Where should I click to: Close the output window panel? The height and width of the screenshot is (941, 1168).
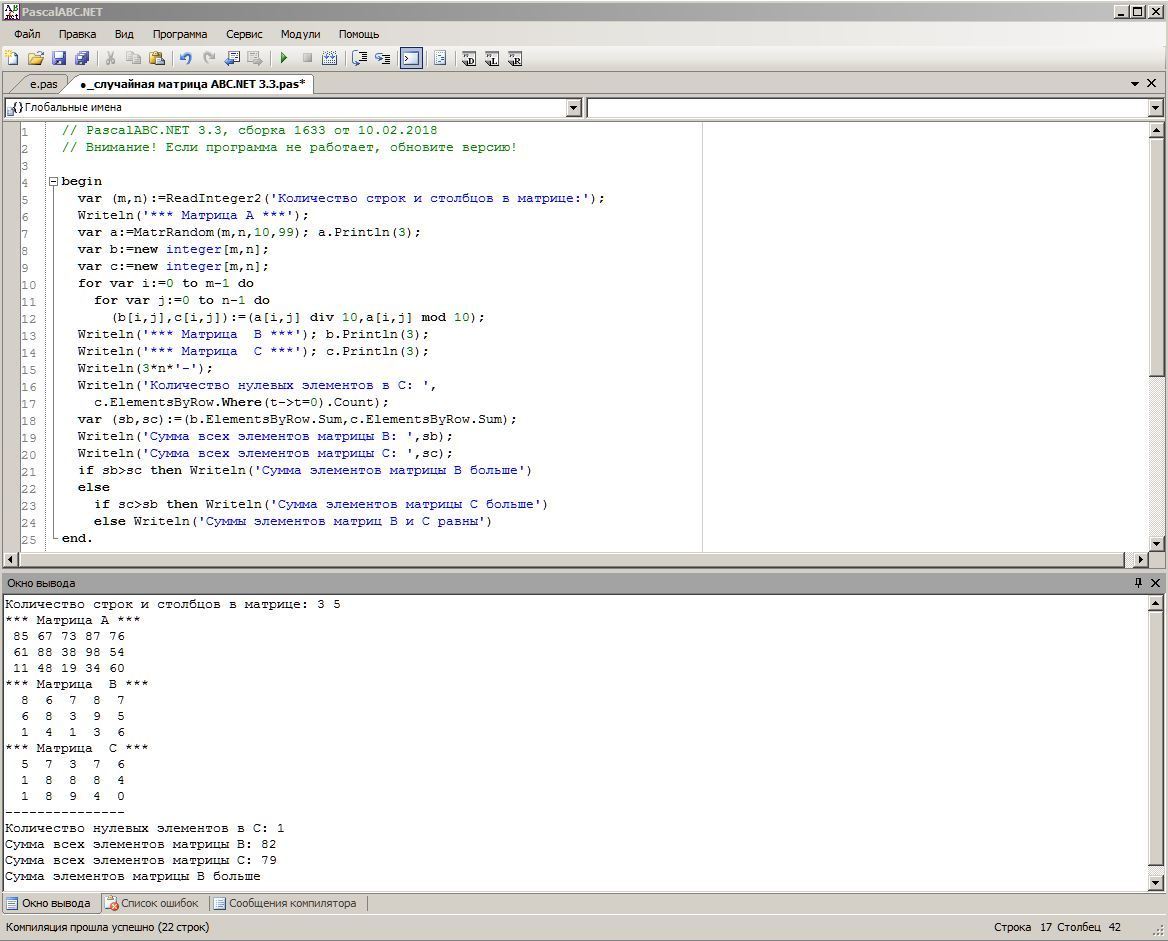[x=1155, y=583]
